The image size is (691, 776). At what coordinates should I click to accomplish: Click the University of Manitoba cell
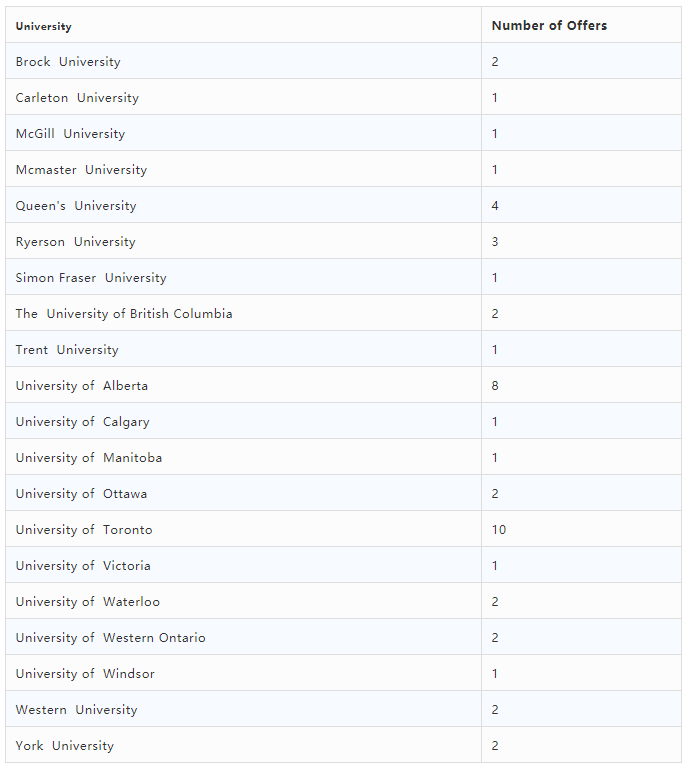click(x=89, y=458)
